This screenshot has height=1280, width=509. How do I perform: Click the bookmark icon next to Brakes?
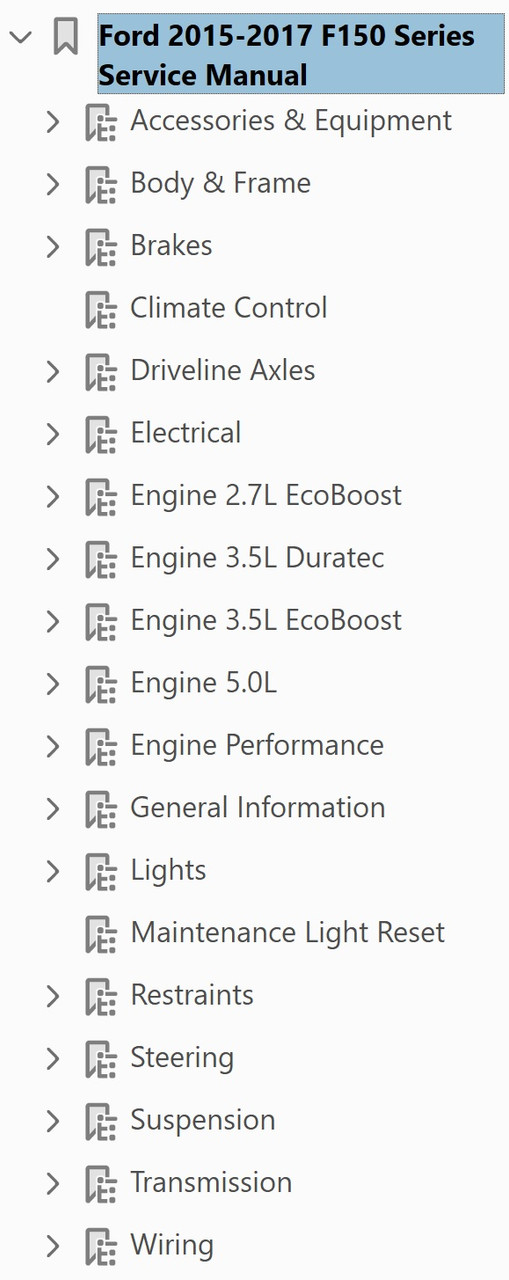pyautogui.click(x=101, y=247)
